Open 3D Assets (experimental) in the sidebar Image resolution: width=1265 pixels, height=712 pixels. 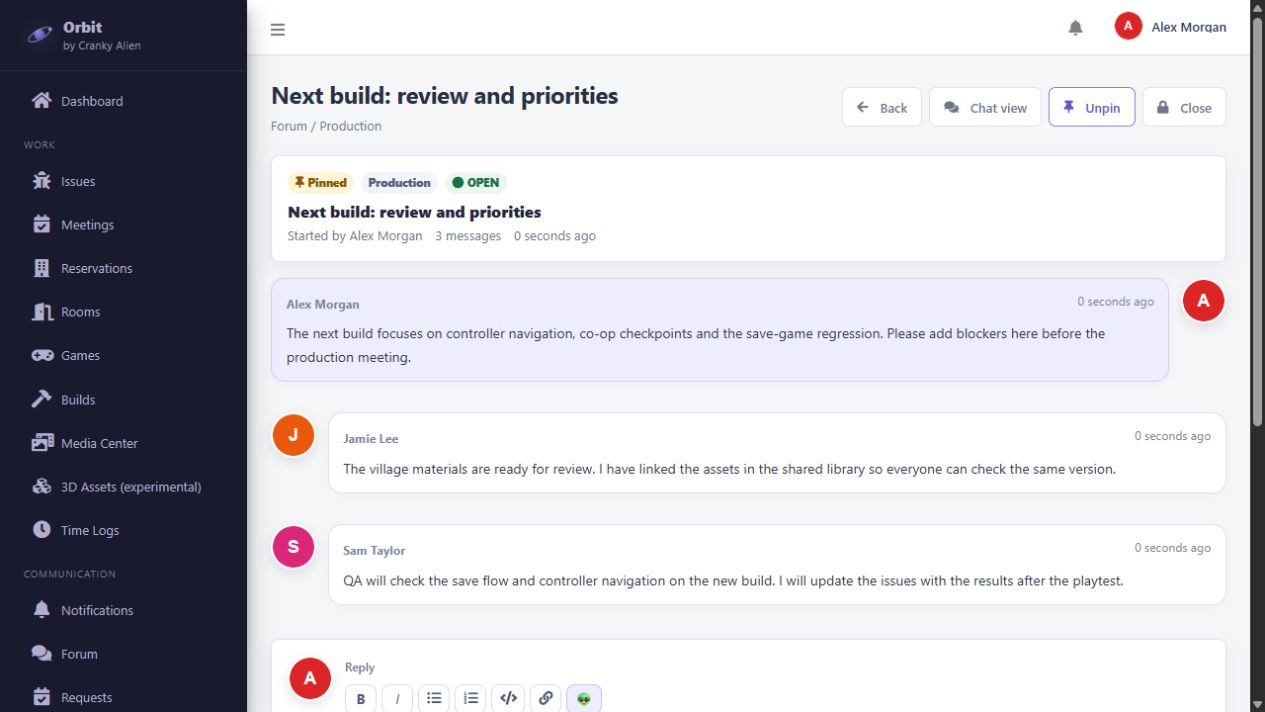coord(123,487)
